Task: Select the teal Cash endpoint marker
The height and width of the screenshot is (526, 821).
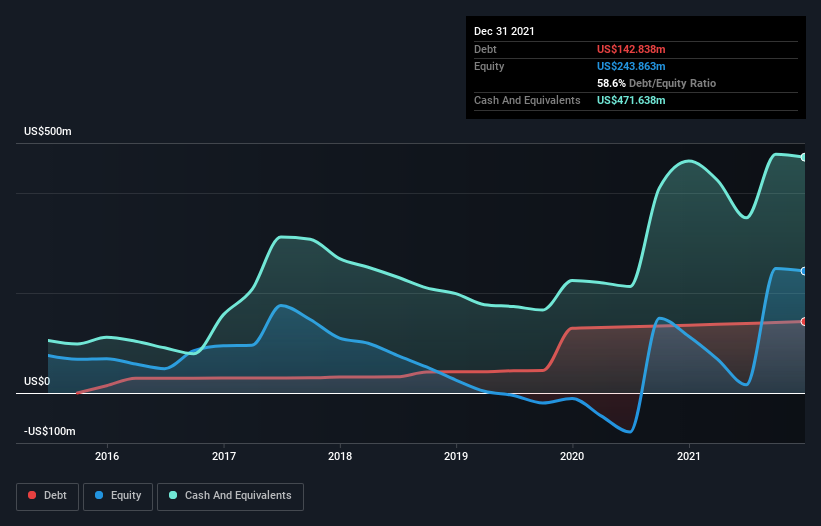Action: [x=804, y=157]
